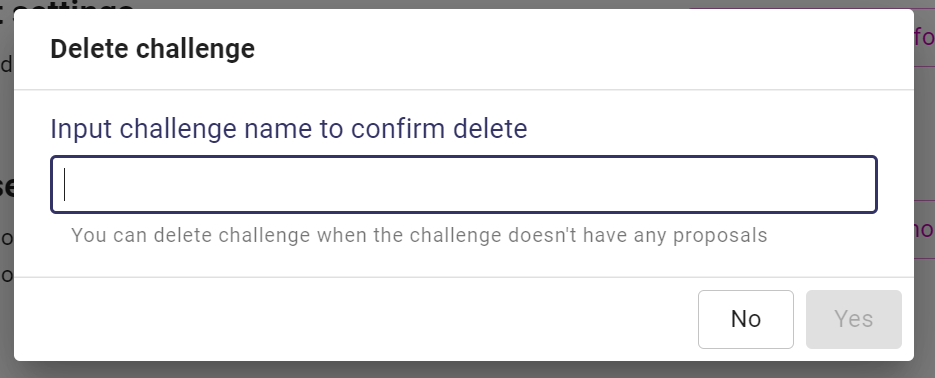Click the blinking text cursor in the input
This screenshot has width=935, height=378.
(64, 185)
